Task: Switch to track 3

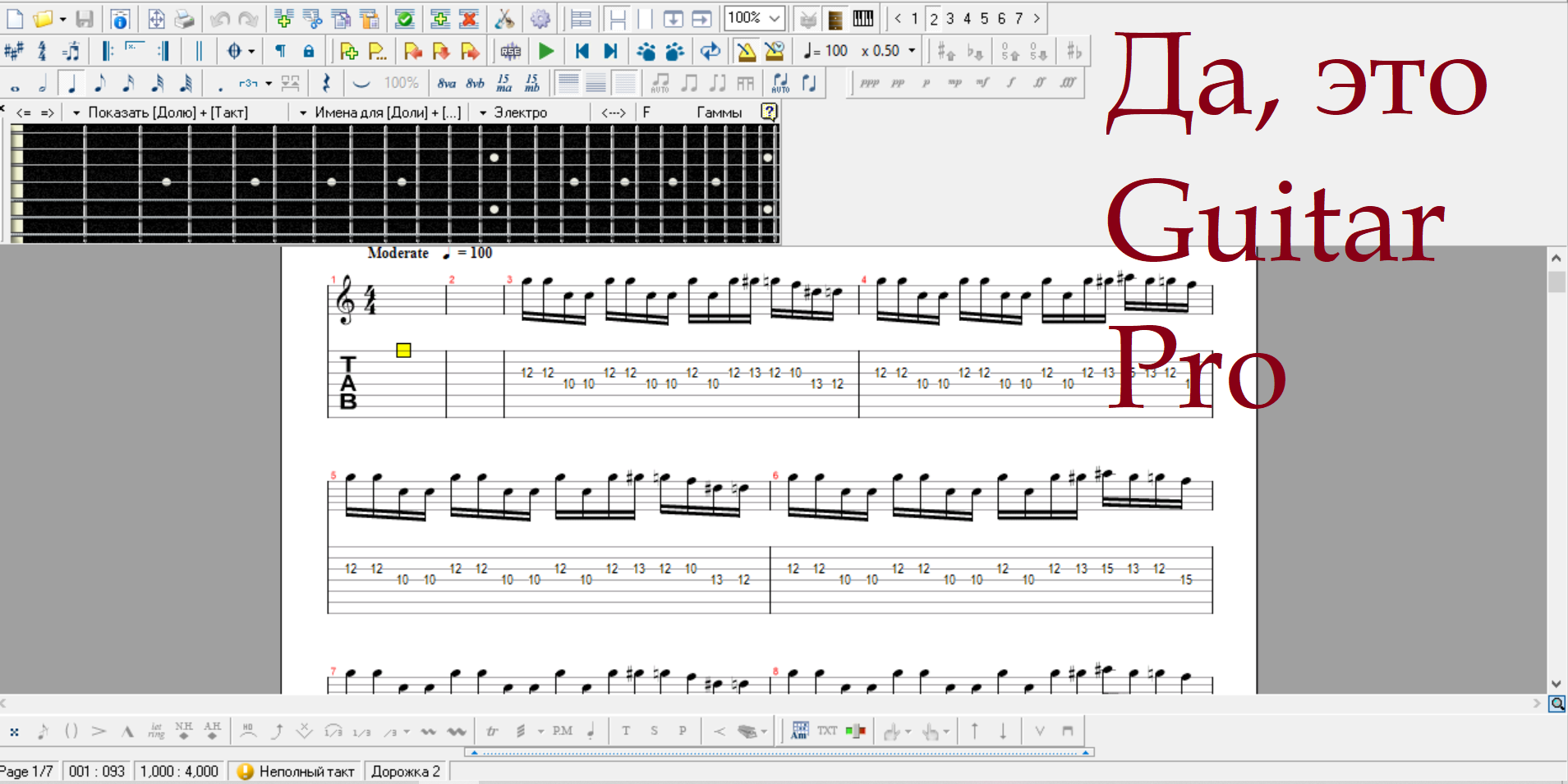Action: 950,18
